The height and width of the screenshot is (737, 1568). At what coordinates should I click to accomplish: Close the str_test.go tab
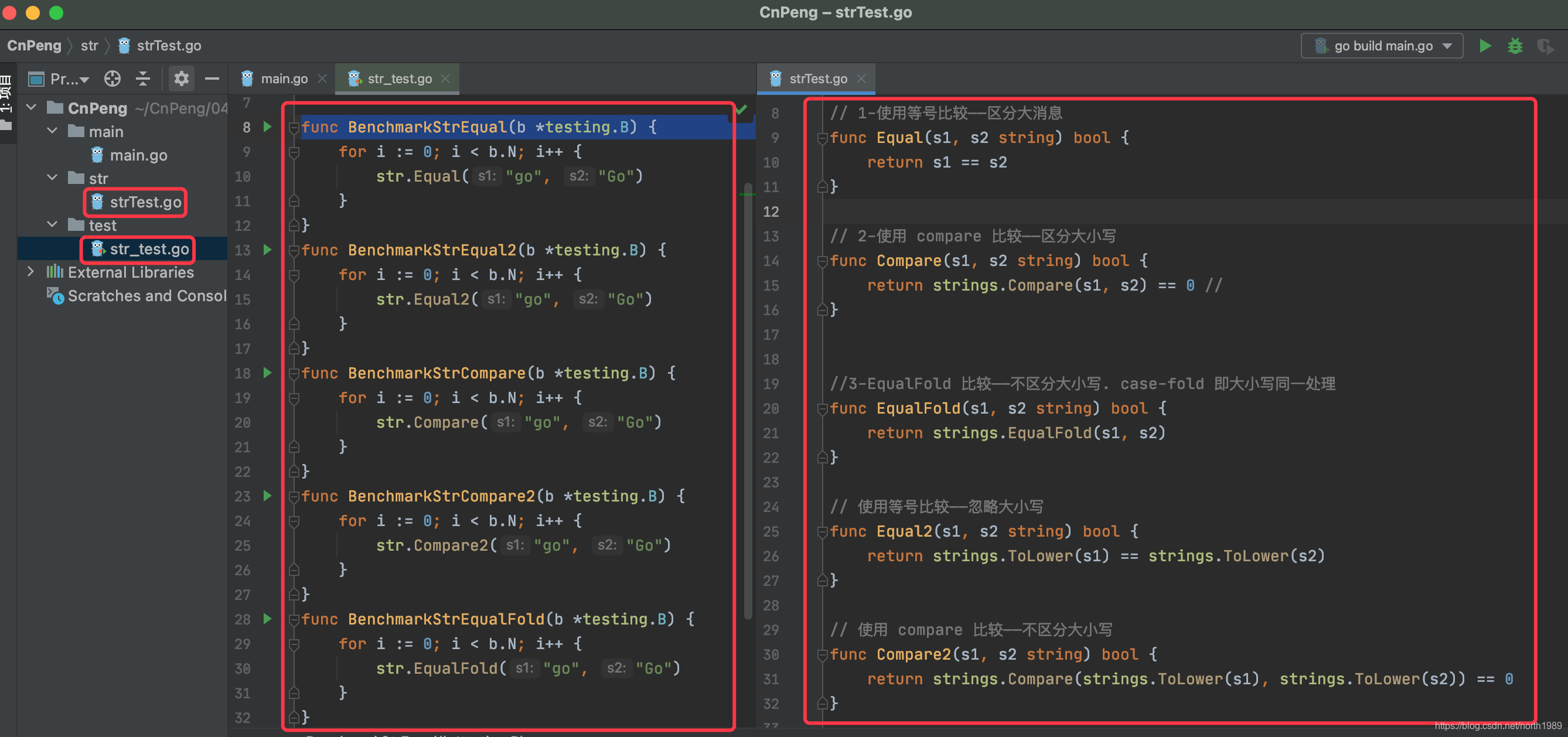pyautogui.click(x=445, y=79)
